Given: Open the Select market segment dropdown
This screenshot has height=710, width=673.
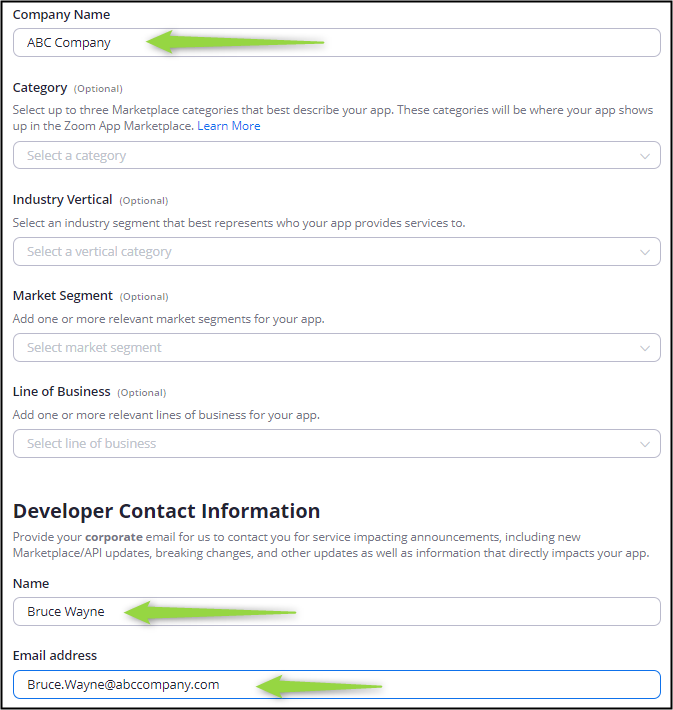Looking at the screenshot, I should pyautogui.click(x=336, y=347).
